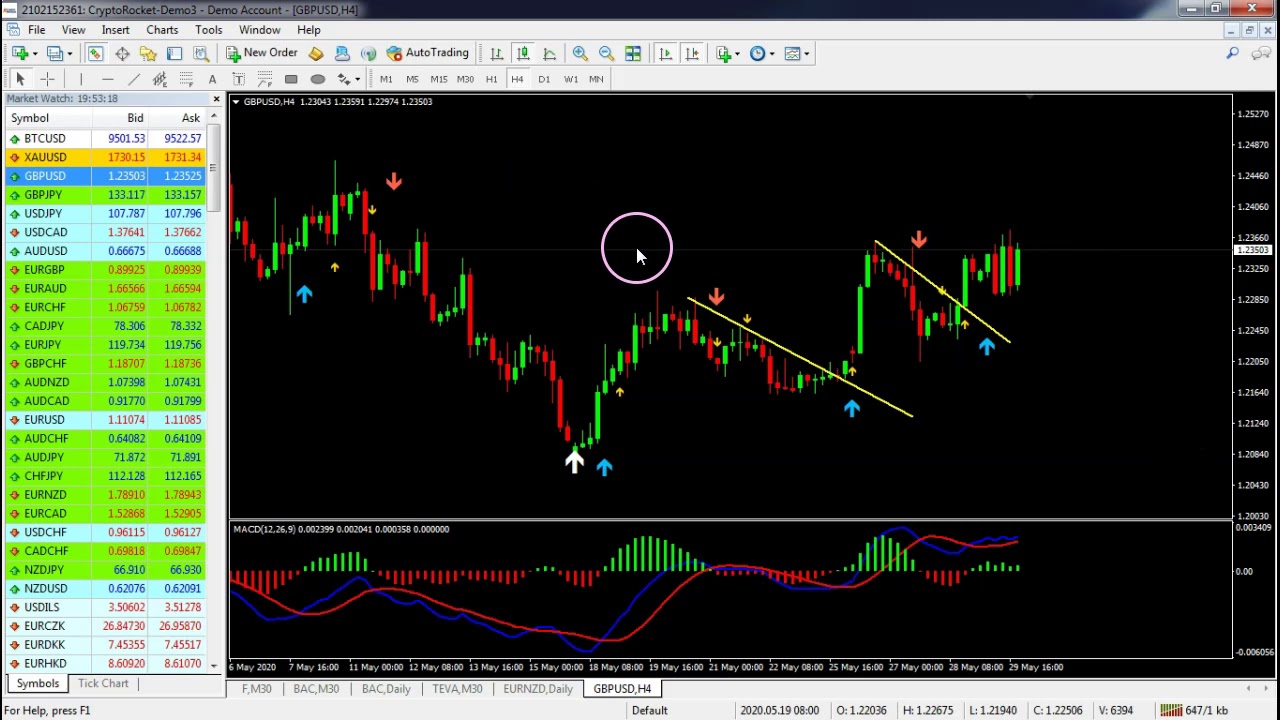Open the Tools menu
Image resolution: width=1280 pixels, height=720 pixels.
[208, 30]
